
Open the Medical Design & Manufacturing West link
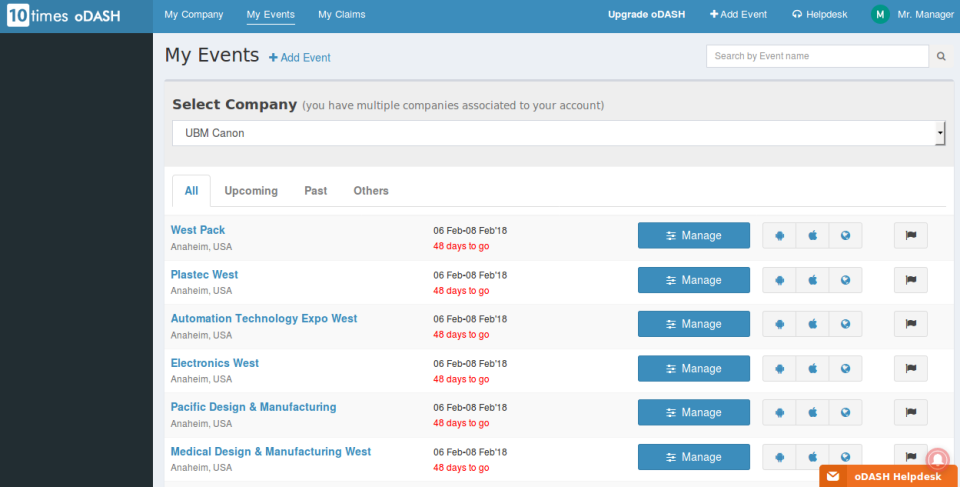click(x=271, y=452)
